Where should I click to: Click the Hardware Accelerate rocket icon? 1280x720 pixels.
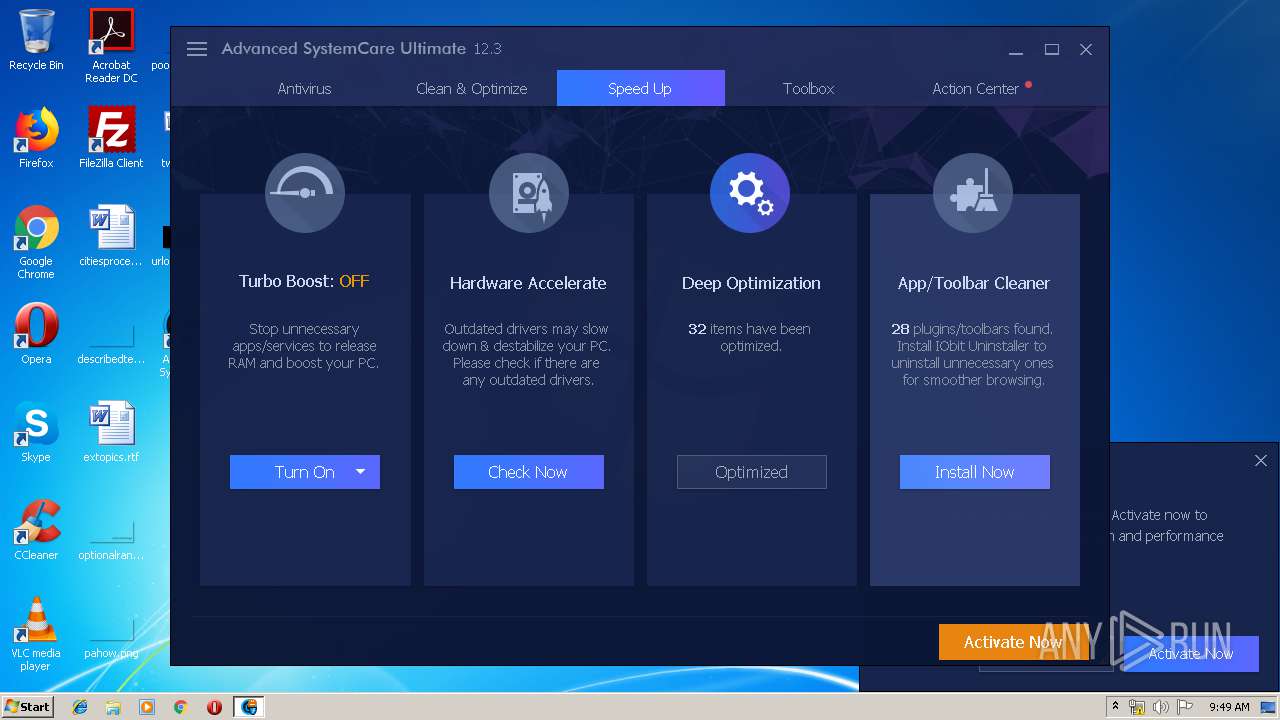click(529, 193)
